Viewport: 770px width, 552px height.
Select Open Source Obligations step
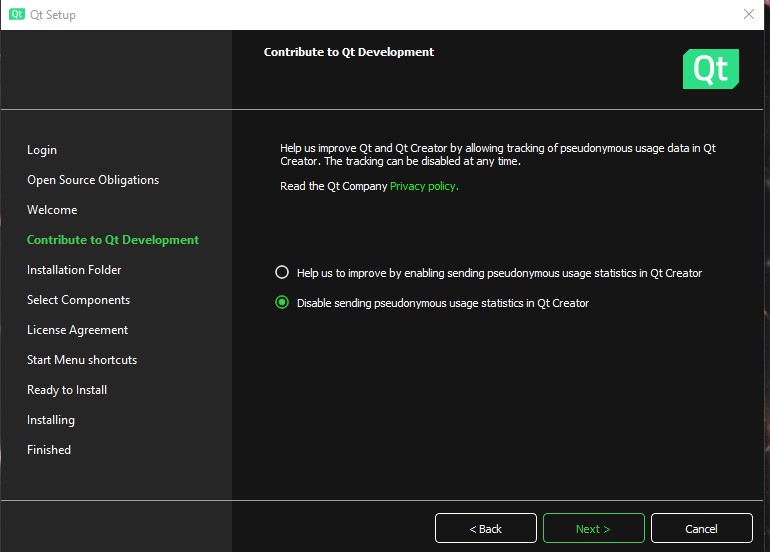coord(93,180)
